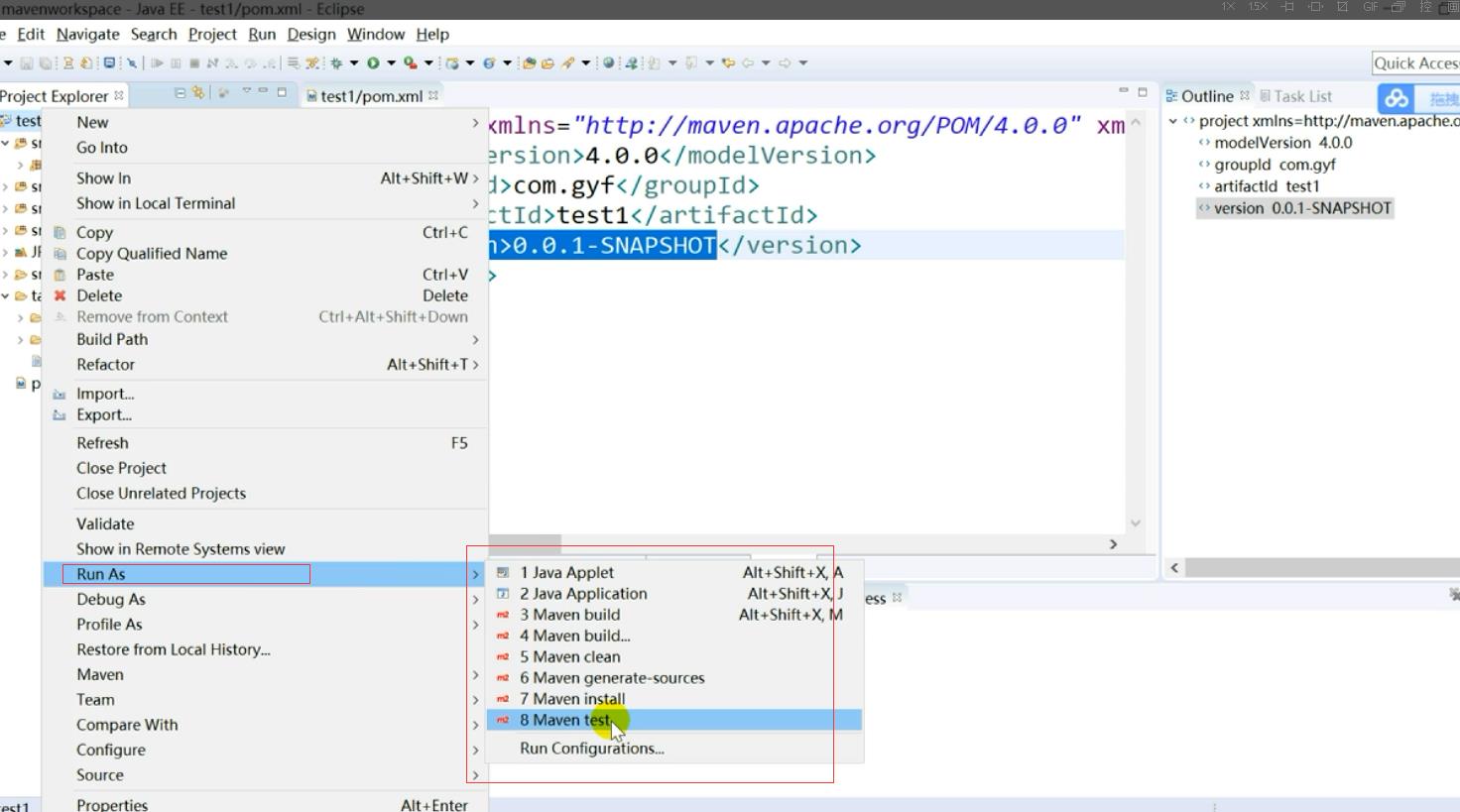
Task: Run as 5 Maven clean
Action: pos(674,657)
